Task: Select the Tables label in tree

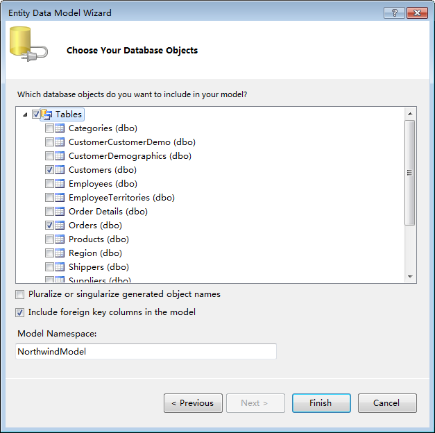Action: 68,114
